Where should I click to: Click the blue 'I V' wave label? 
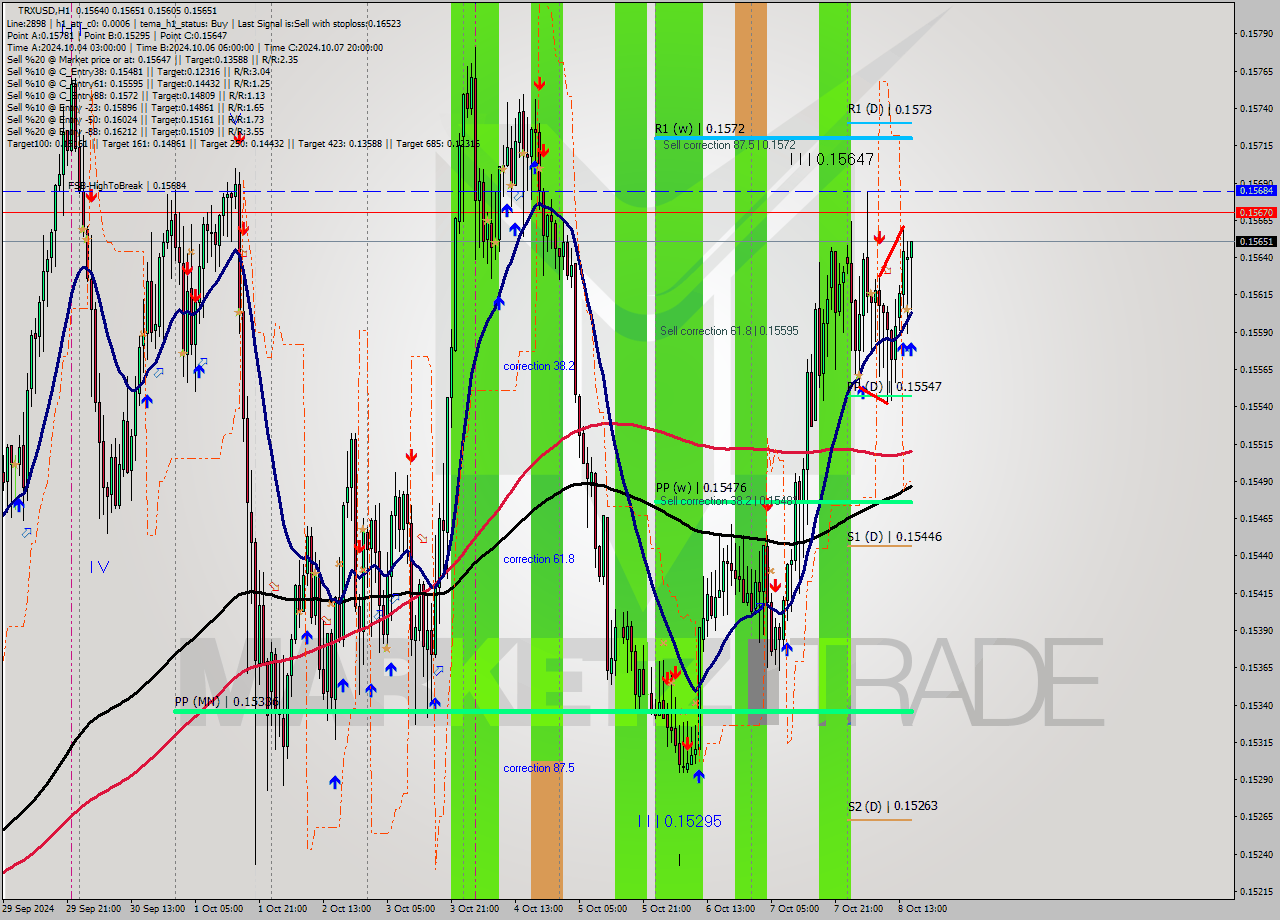click(x=99, y=566)
